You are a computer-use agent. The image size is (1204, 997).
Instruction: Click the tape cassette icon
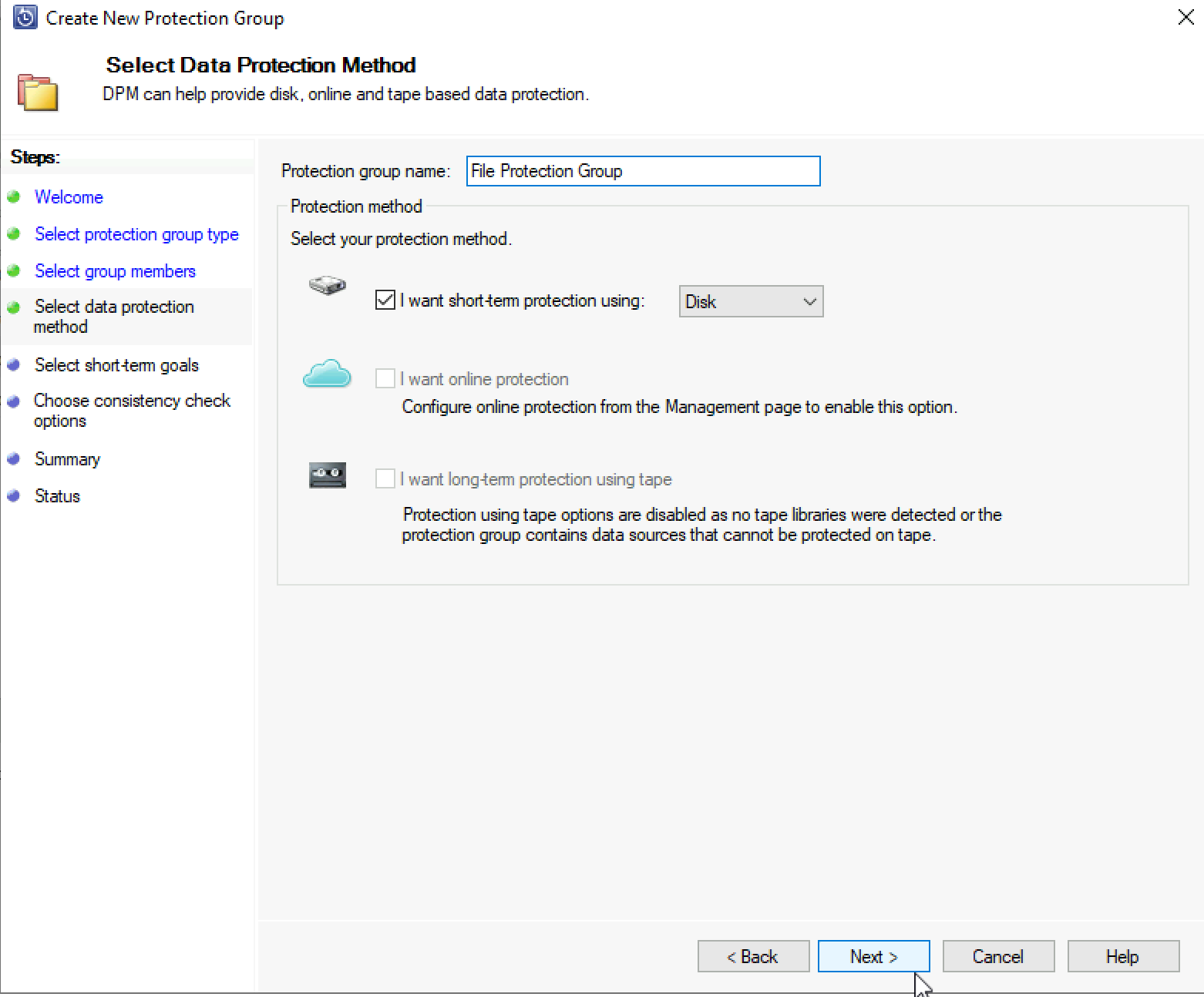coord(328,475)
